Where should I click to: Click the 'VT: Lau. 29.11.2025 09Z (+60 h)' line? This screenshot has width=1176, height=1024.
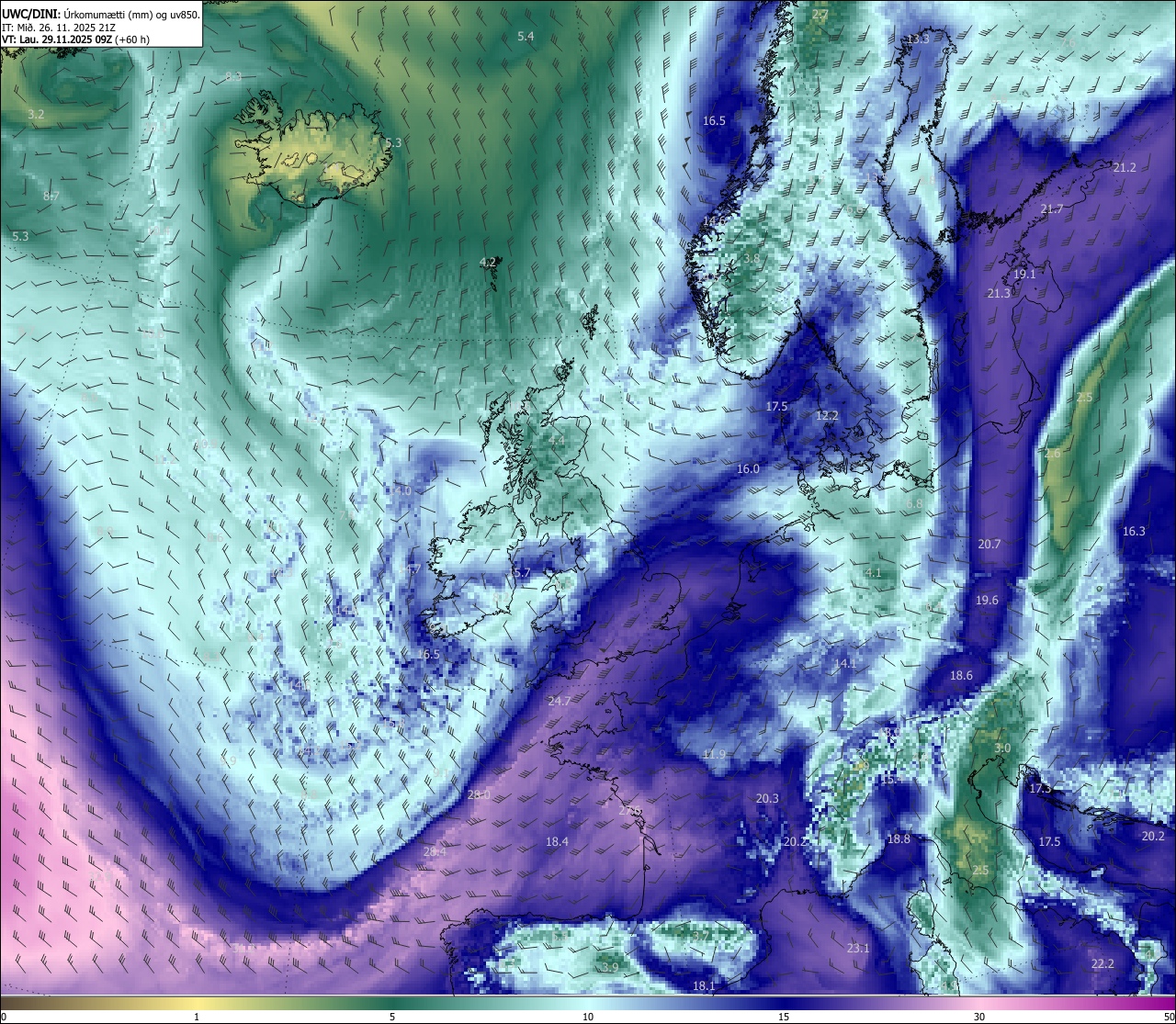[x=76, y=39]
